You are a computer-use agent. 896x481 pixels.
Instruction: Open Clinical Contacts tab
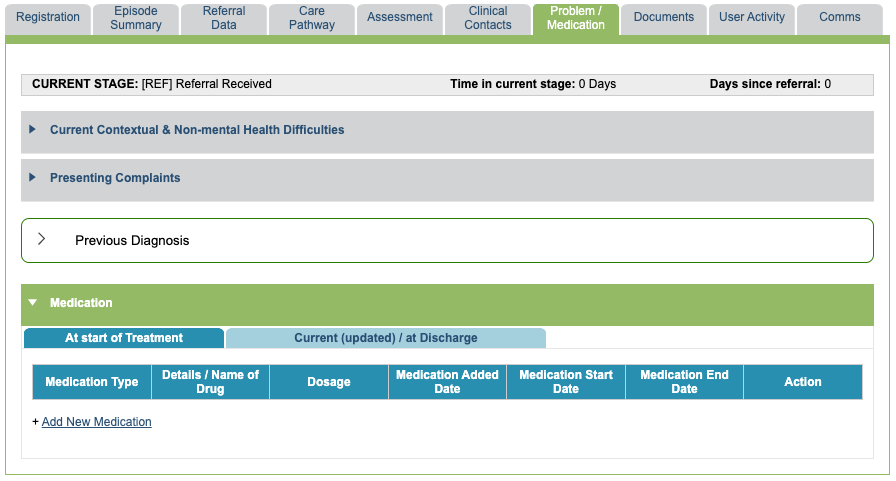point(488,18)
